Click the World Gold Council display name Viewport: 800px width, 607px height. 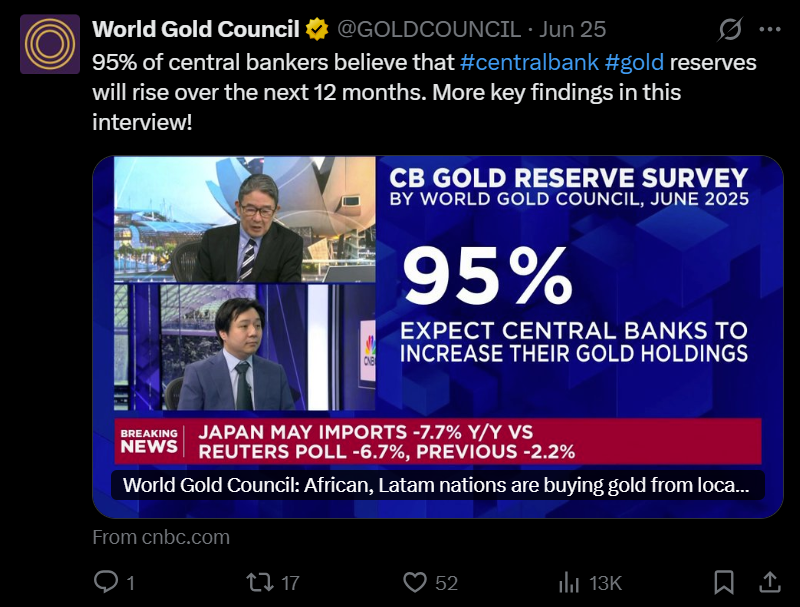coord(196,30)
